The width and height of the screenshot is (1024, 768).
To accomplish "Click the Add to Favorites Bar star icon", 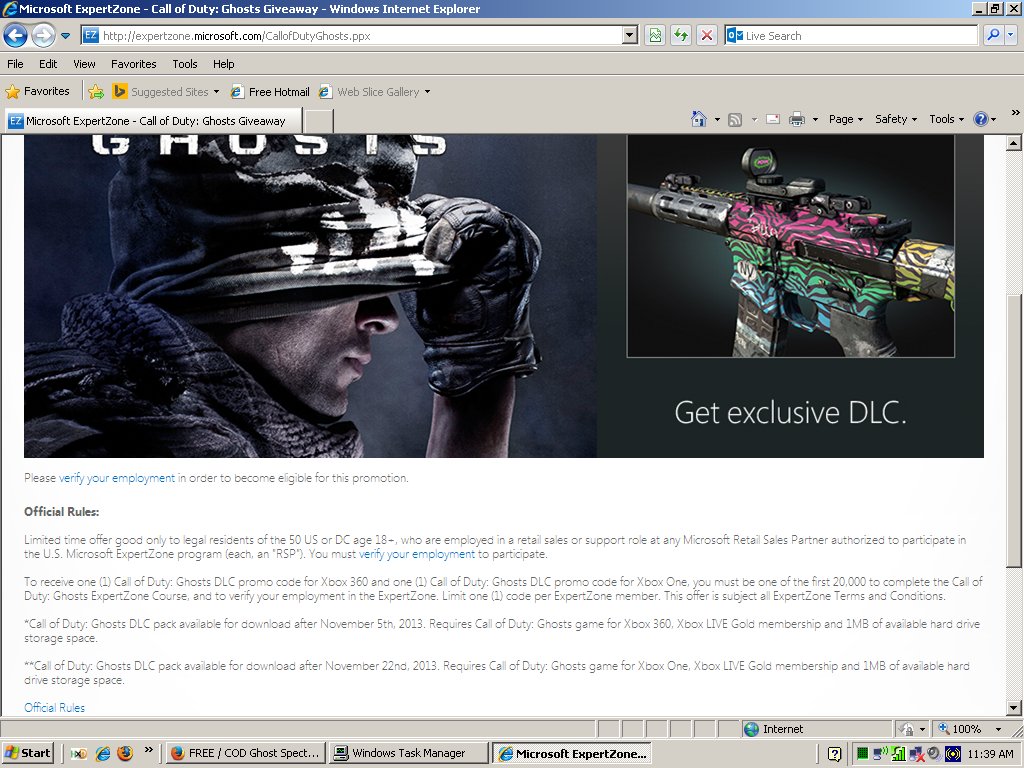I will (x=96, y=92).
